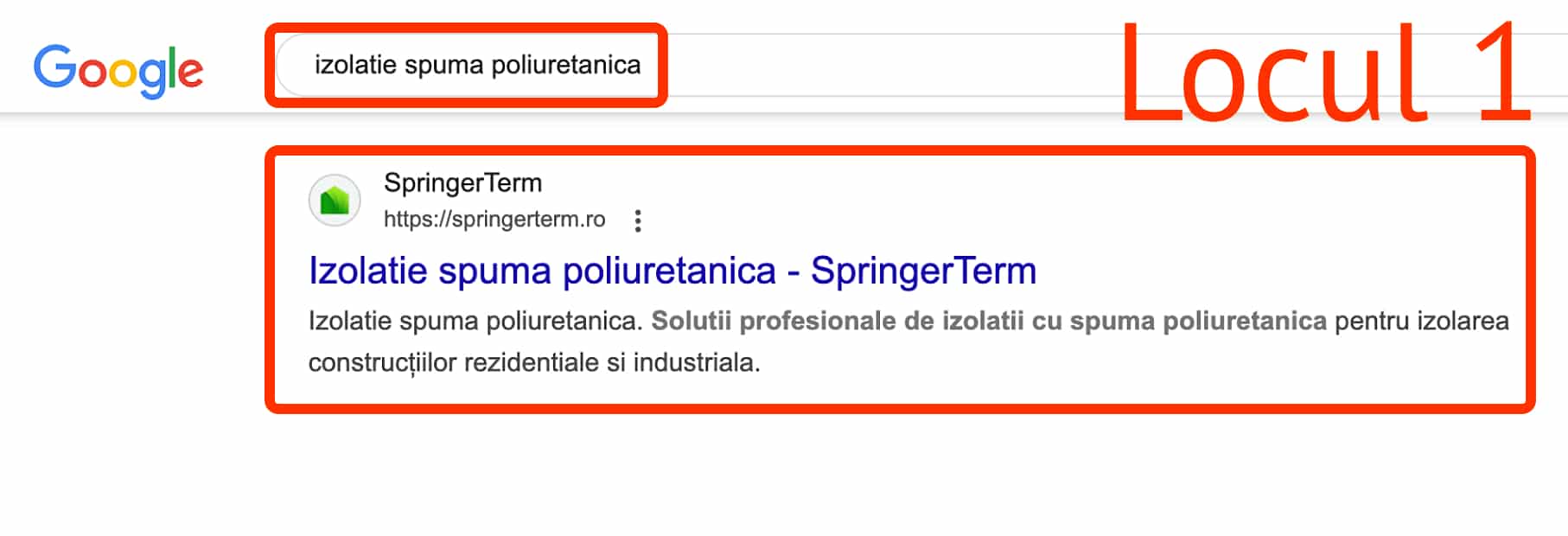Screen dimensions: 1568x536
Task: Click the red 'e' of the Google logo
Action: [190, 73]
